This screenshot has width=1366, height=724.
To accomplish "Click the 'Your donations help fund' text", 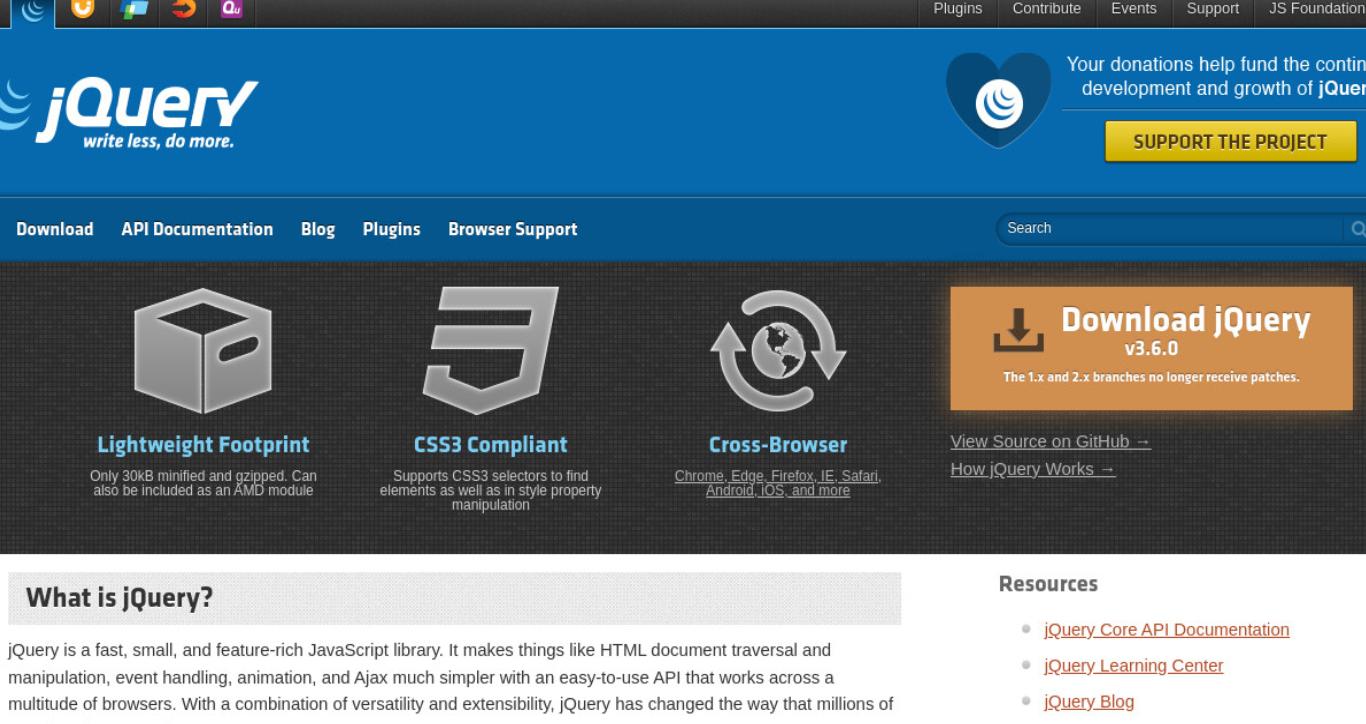I will (x=1215, y=76).
